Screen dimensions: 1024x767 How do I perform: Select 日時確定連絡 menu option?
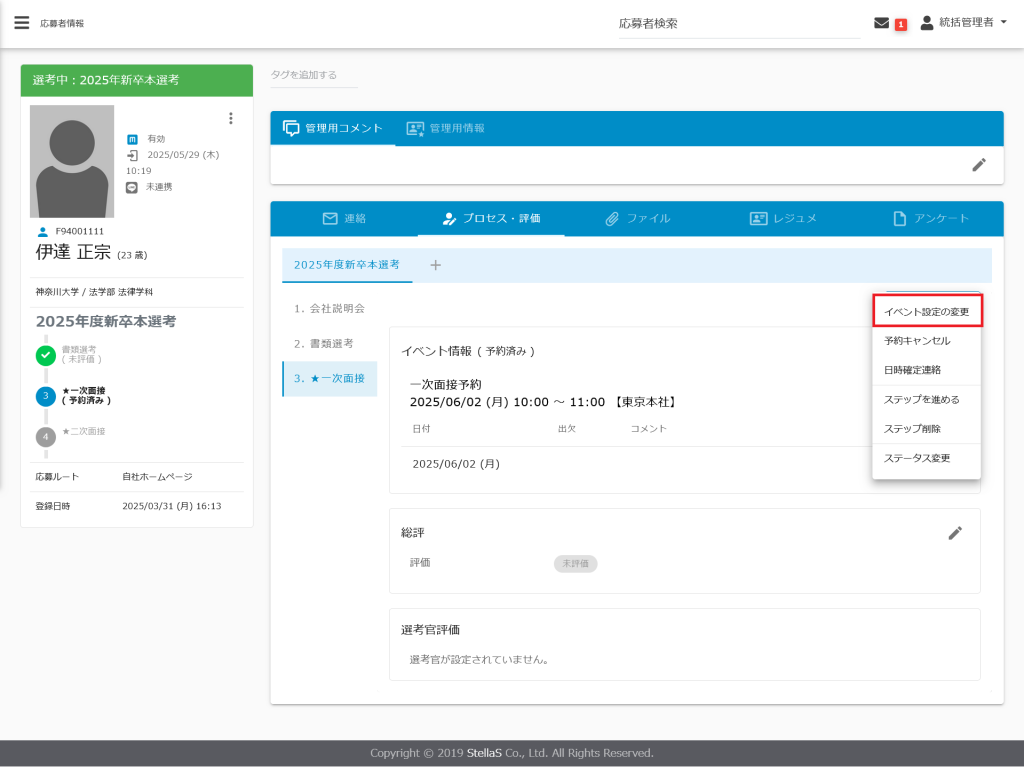tap(912, 370)
